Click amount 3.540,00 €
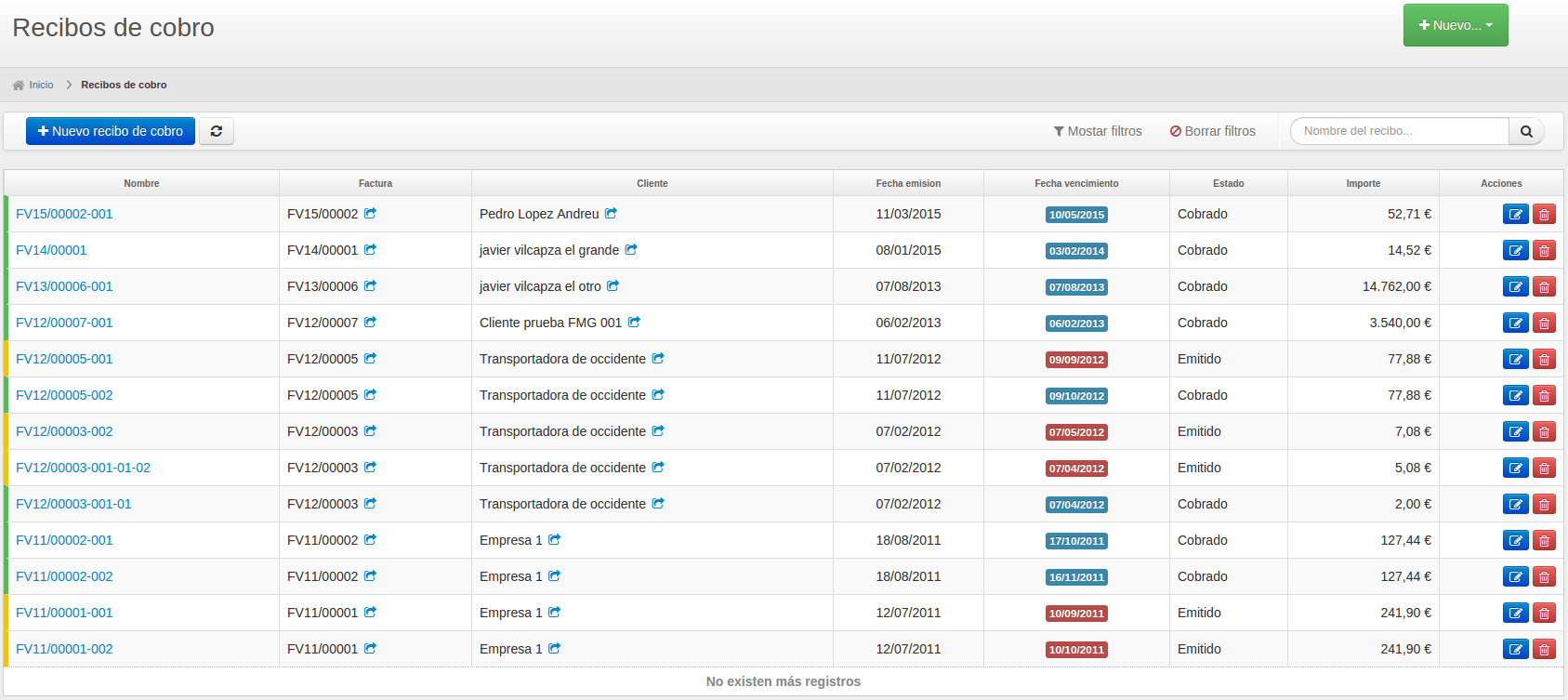This screenshot has width=1568, height=700. (x=1401, y=323)
